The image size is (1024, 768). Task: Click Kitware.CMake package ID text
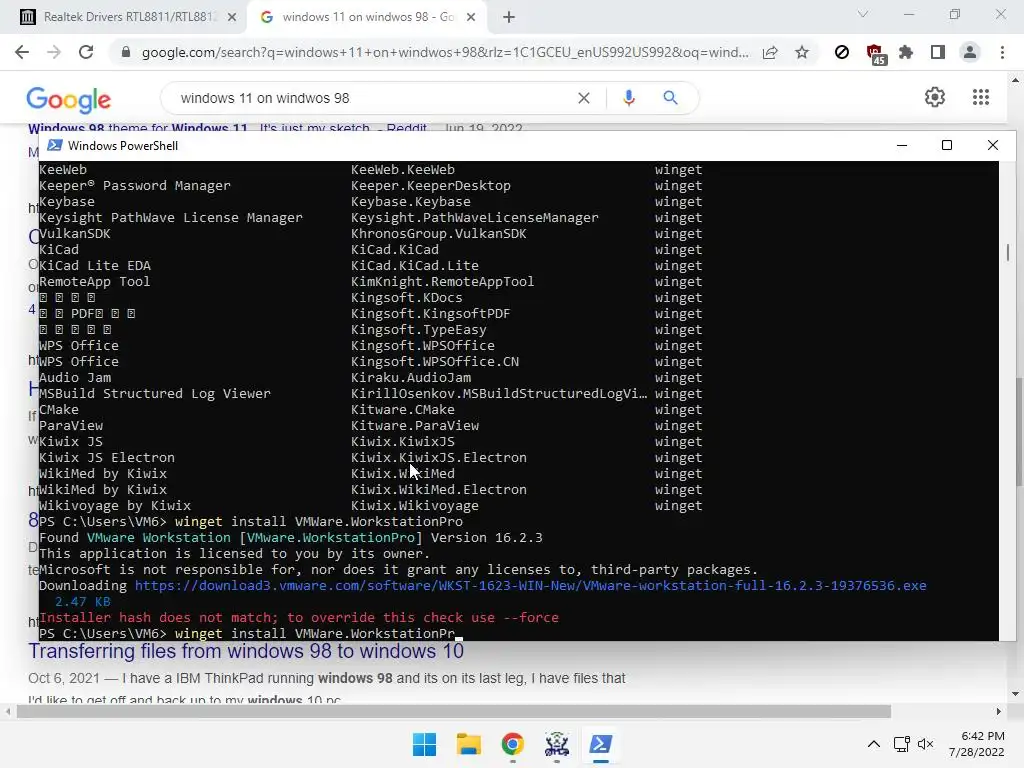click(402, 409)
